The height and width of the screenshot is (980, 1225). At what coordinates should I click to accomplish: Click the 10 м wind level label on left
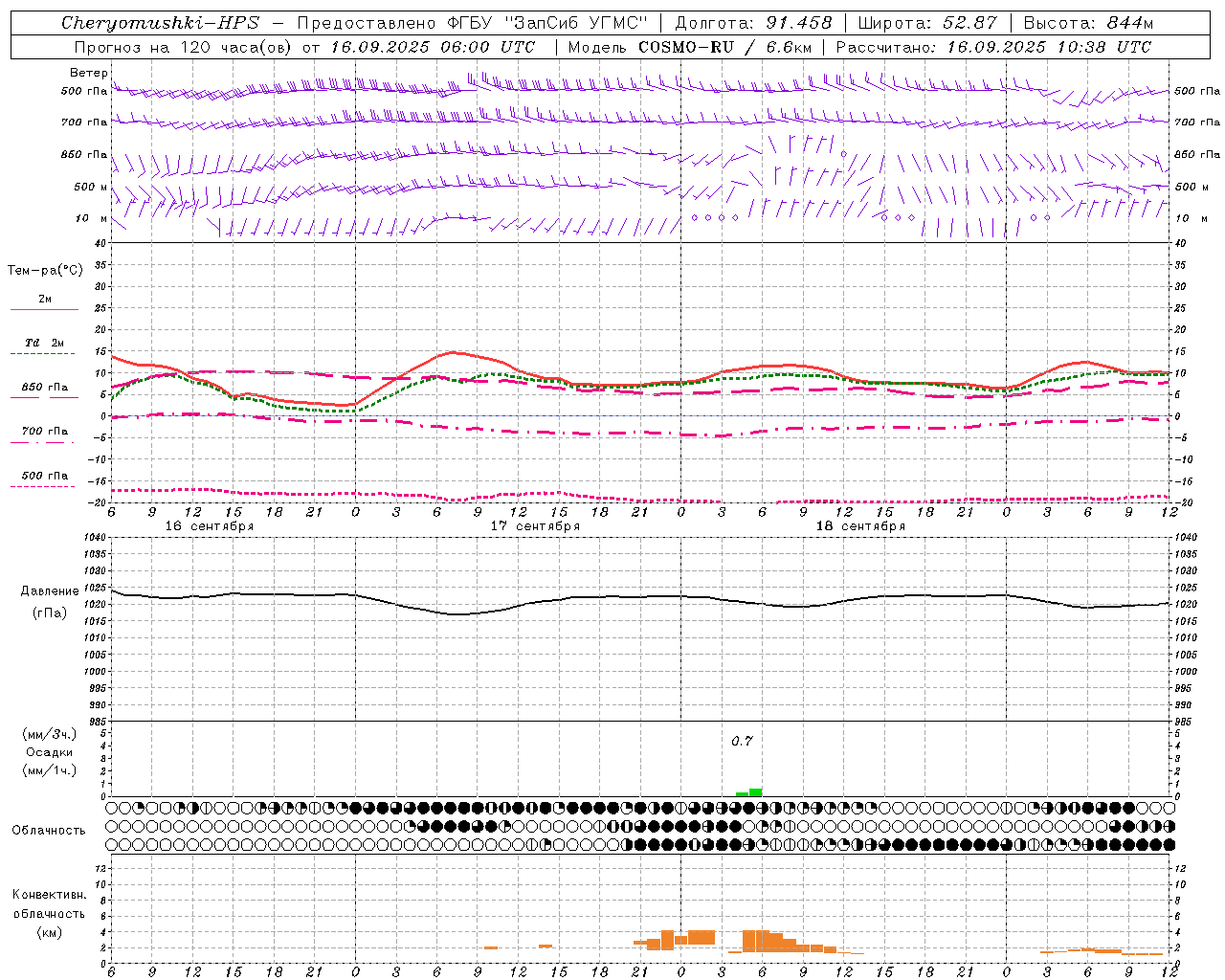(91, 218)
